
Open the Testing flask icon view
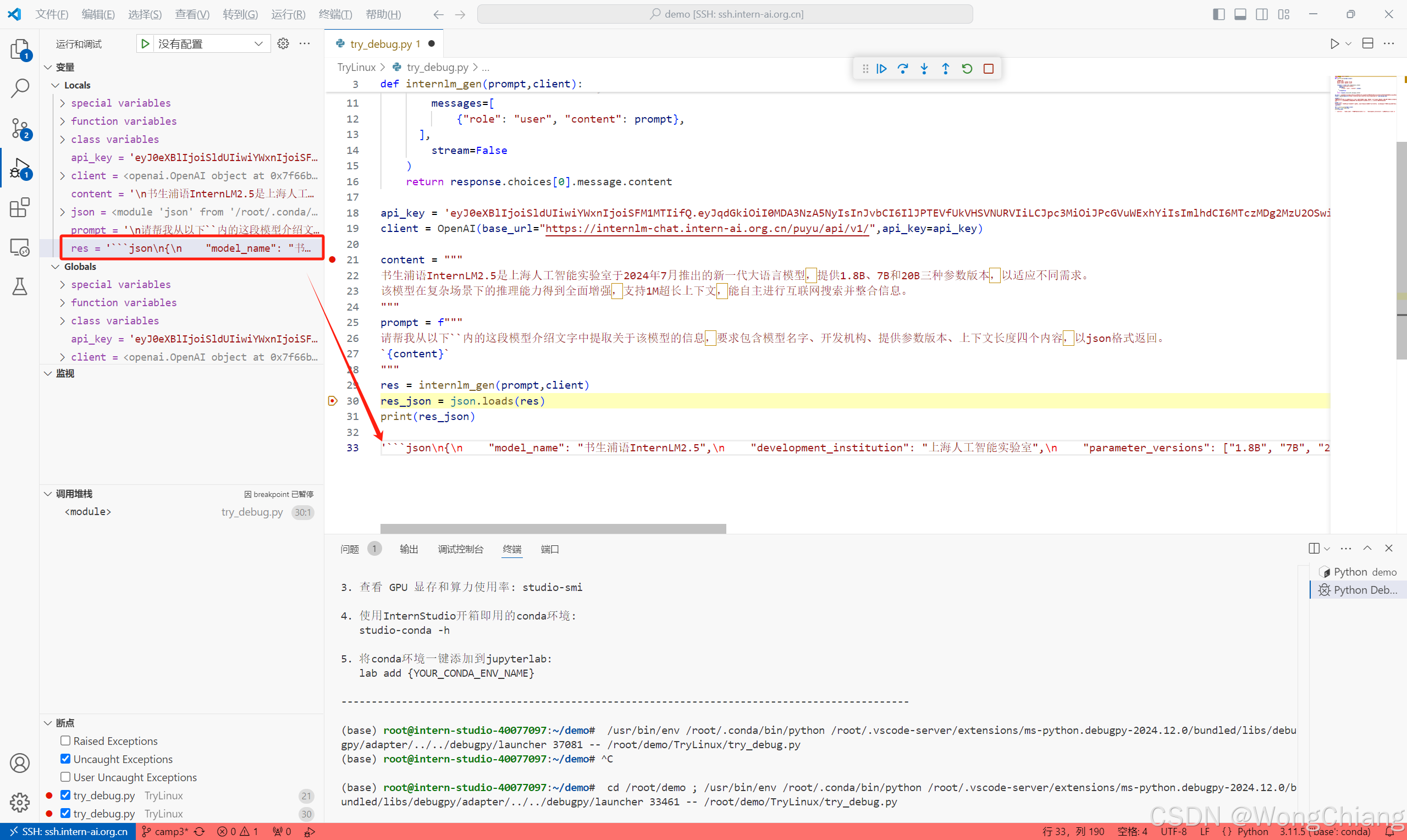coord(20,287)
